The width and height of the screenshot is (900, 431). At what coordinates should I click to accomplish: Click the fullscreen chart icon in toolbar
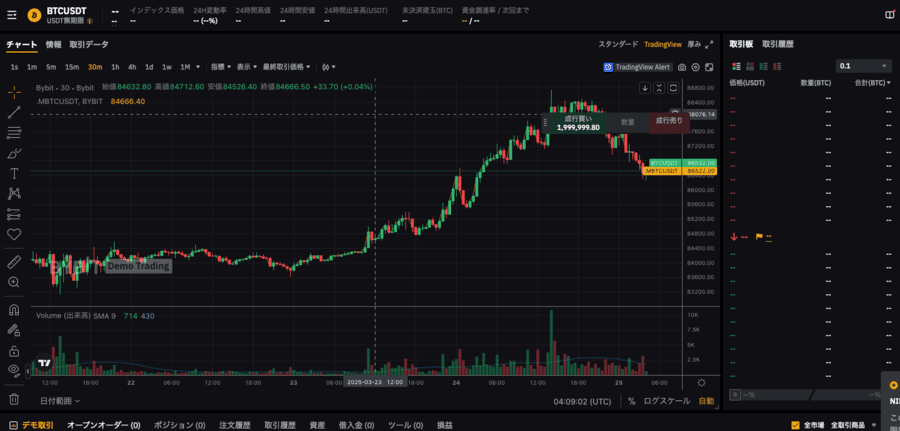(709, 67)
